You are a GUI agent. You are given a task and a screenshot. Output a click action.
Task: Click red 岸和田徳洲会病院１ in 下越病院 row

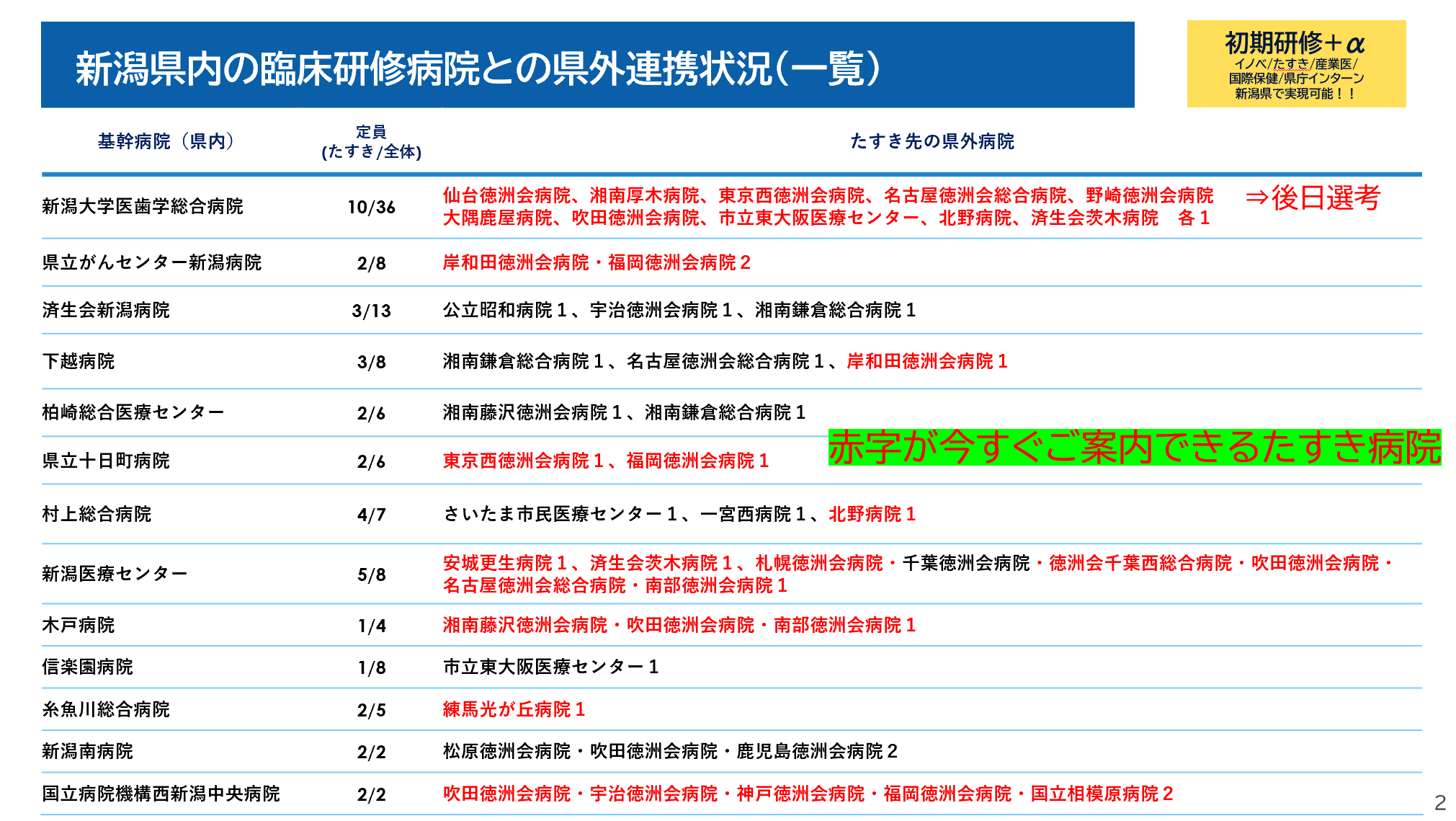point(926,362)
